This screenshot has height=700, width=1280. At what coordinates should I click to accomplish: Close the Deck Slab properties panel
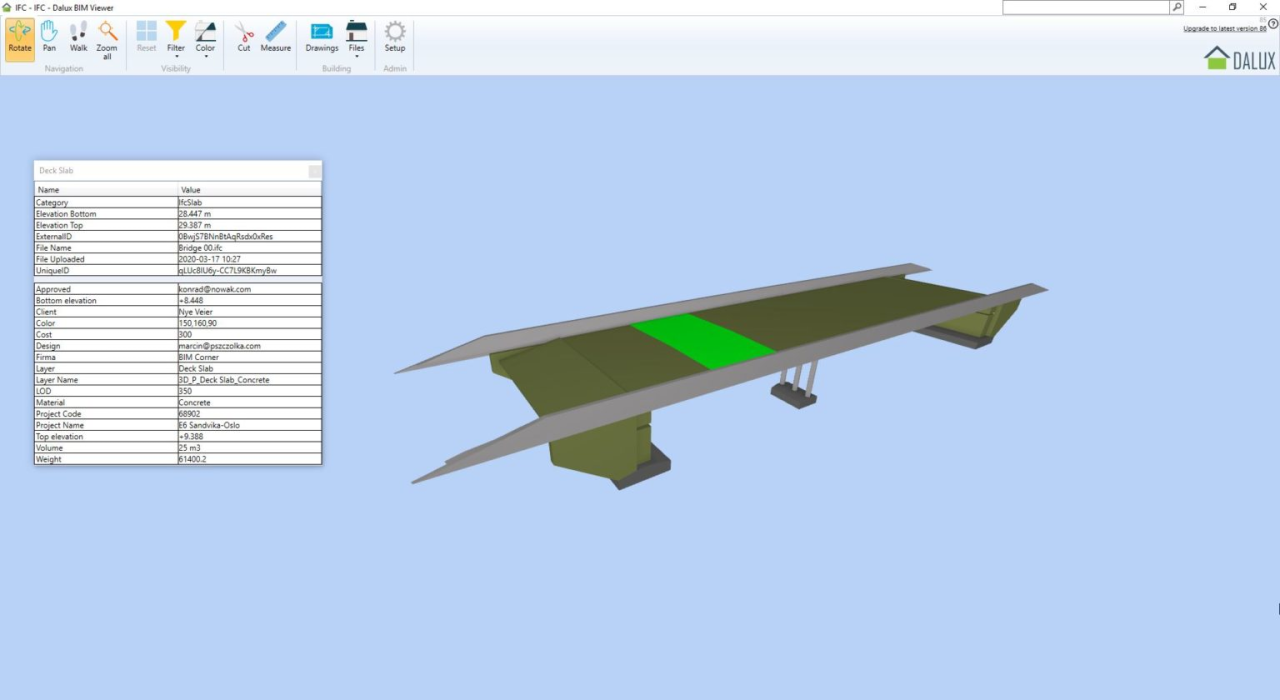315,171
